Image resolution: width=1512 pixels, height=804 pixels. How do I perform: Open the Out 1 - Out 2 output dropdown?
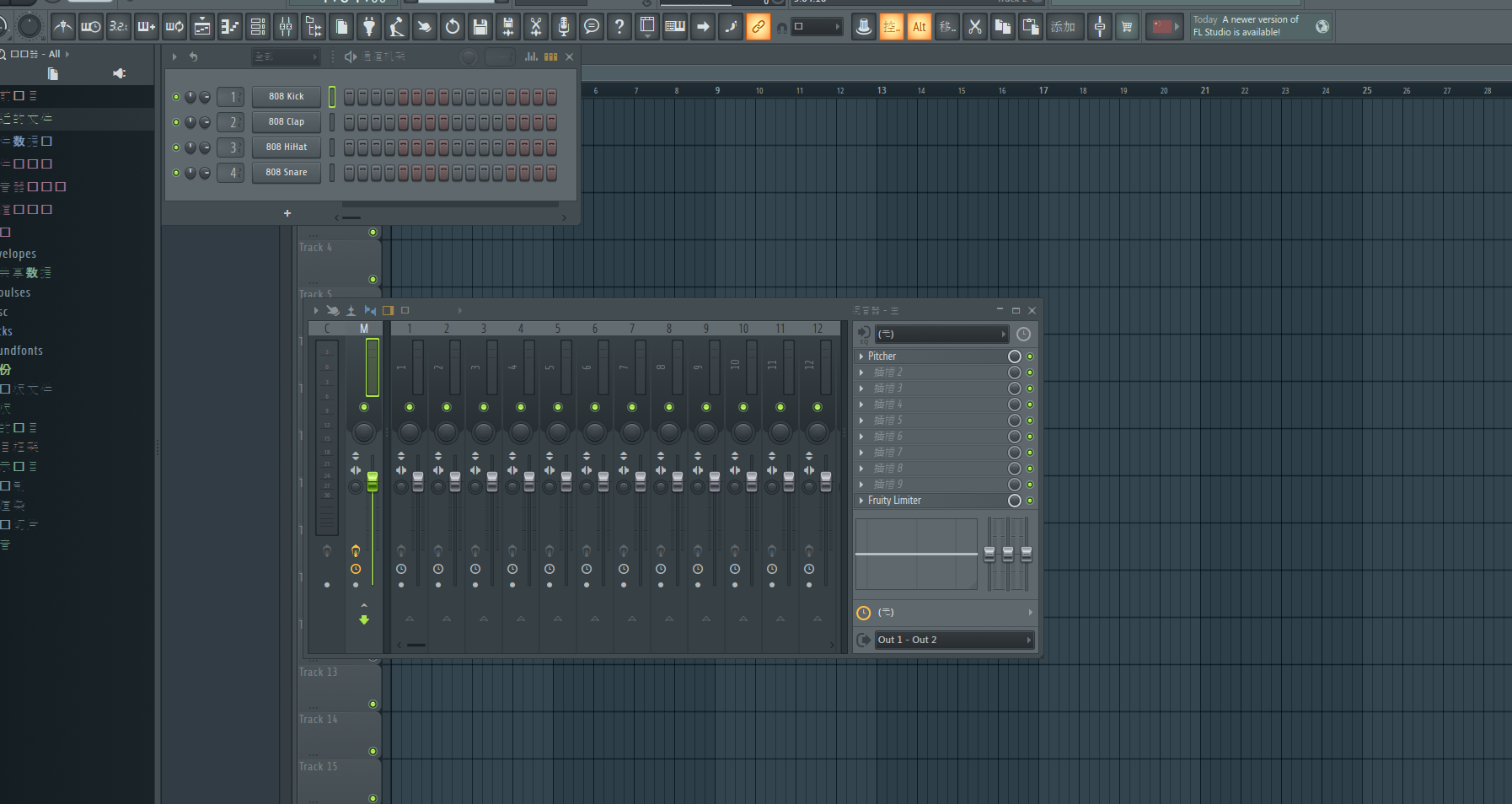954,640
